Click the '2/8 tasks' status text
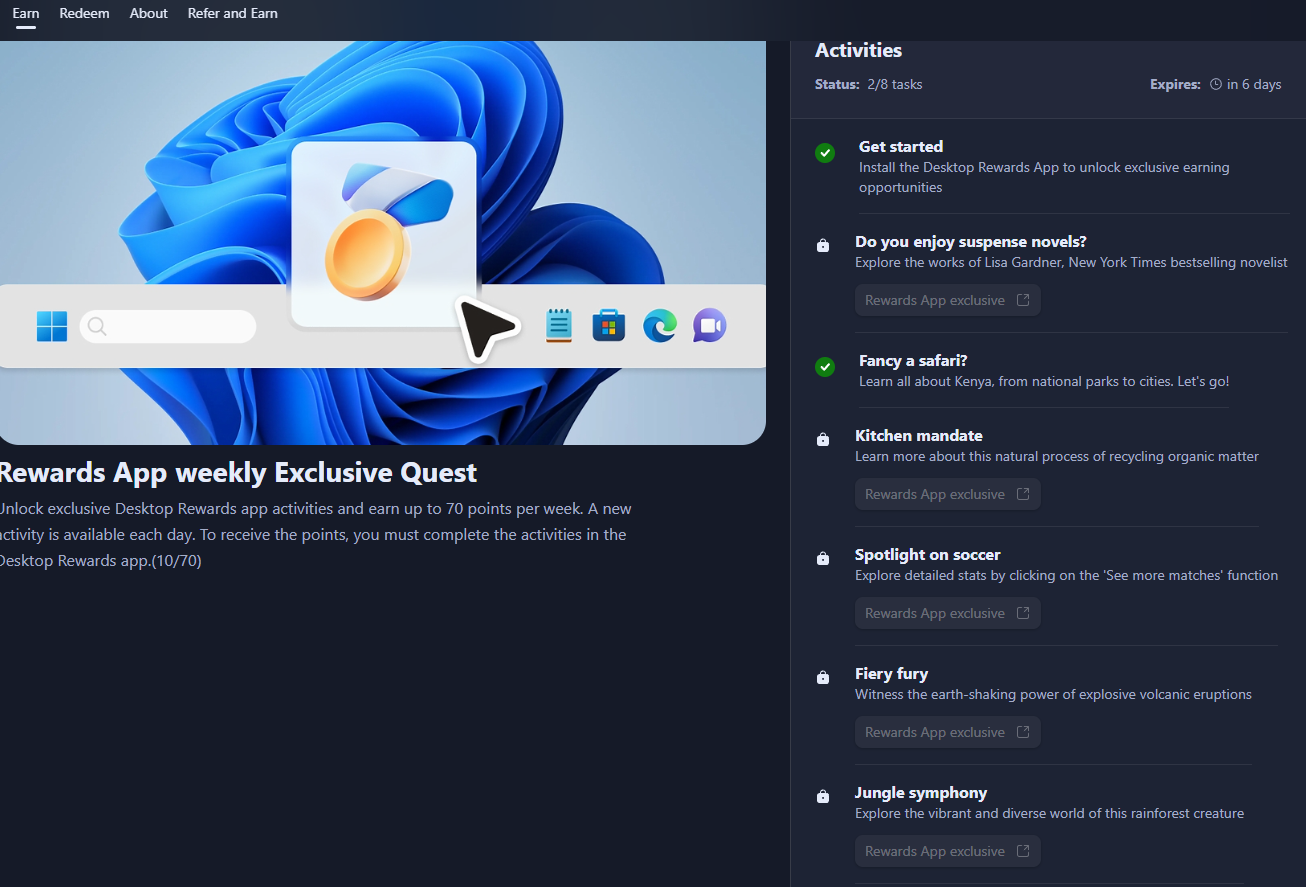1306x887 pixels. (893, 84)
